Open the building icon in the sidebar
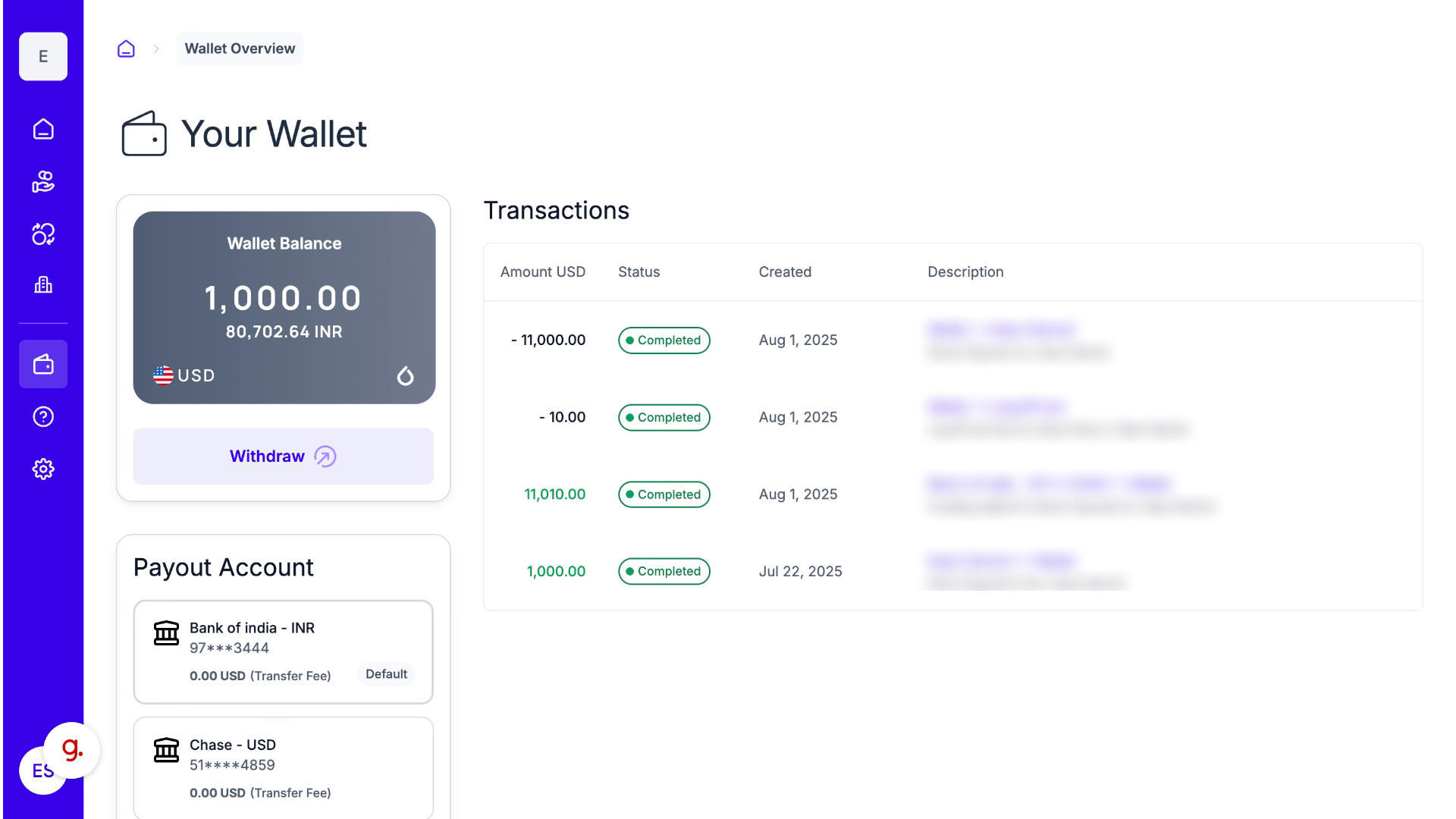The height and width of the screenshot is (819, 1456). [43, 285]
